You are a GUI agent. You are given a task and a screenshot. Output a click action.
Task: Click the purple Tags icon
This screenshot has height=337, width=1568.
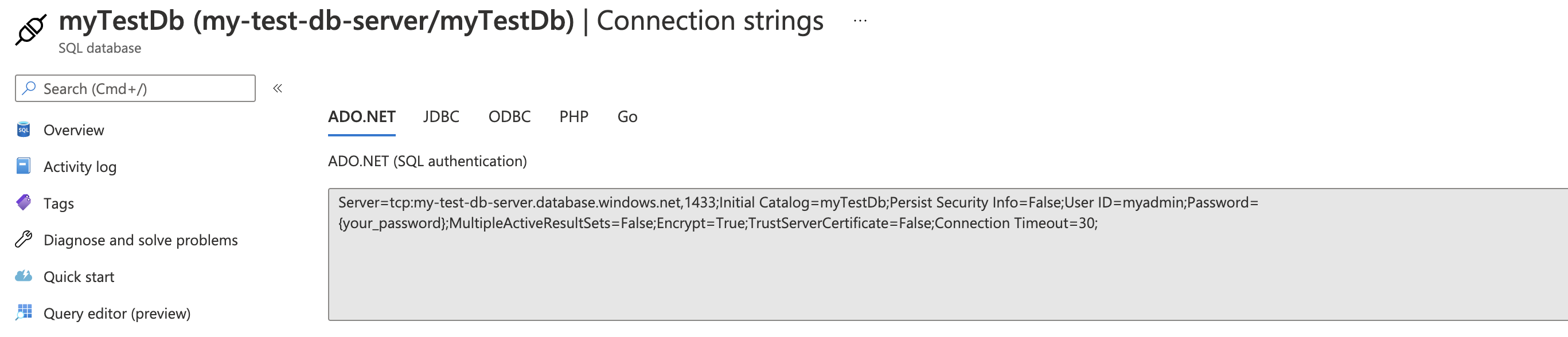click(23, 202)
